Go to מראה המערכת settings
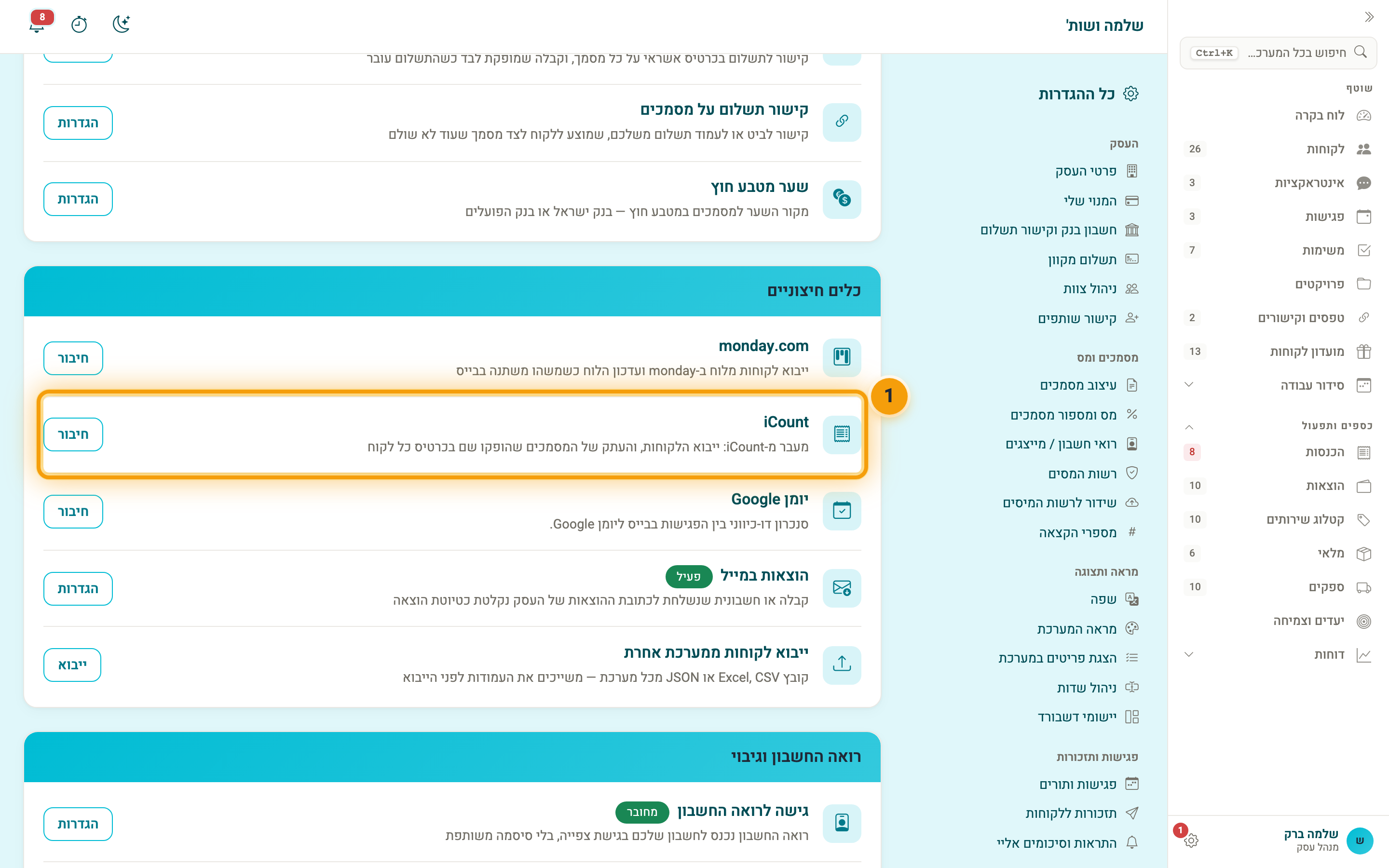 tap(1088, 629)
